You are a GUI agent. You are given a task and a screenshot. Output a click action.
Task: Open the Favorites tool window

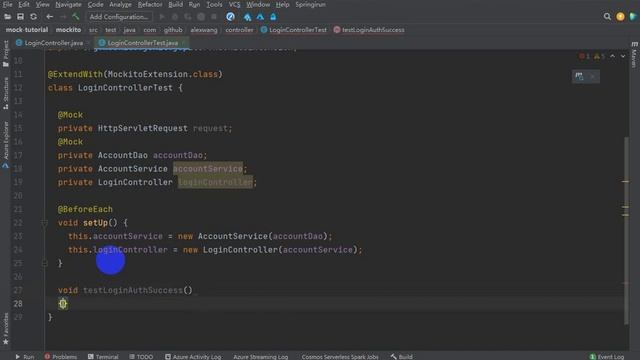[x=6, y=329]
